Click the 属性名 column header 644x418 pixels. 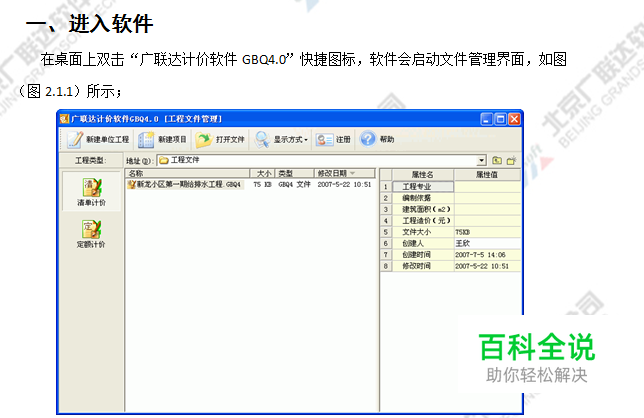(x=423, y=175)
